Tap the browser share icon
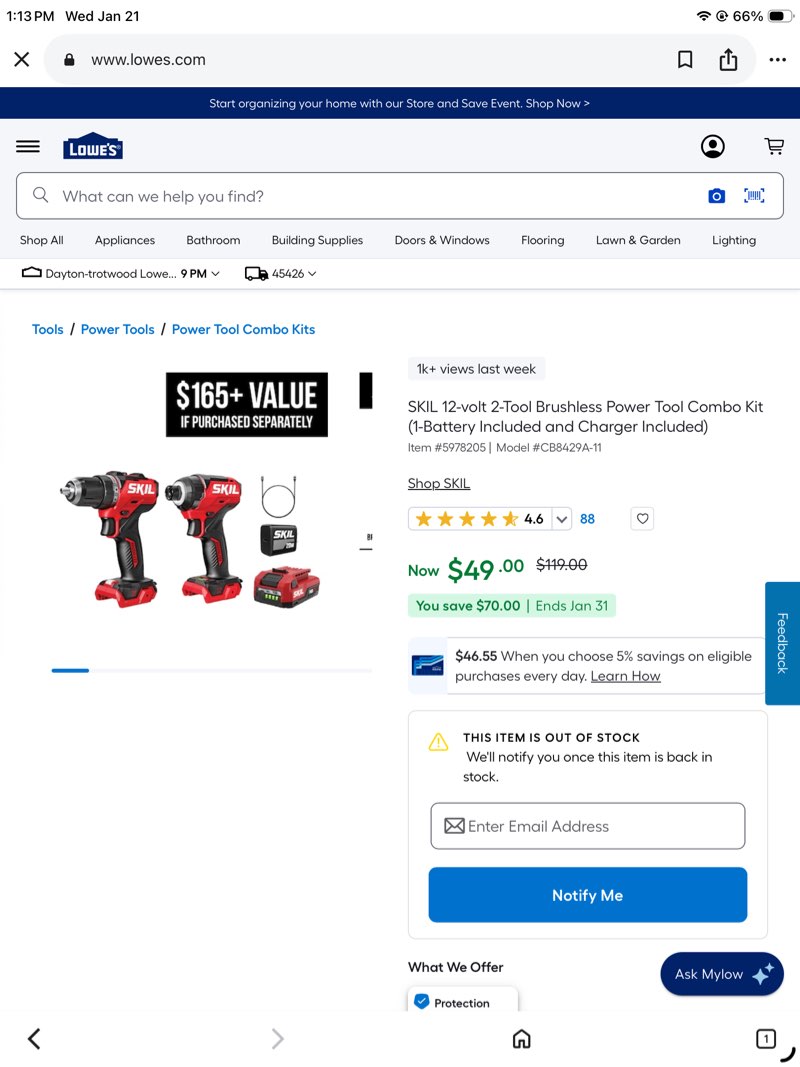 point(728,59)
